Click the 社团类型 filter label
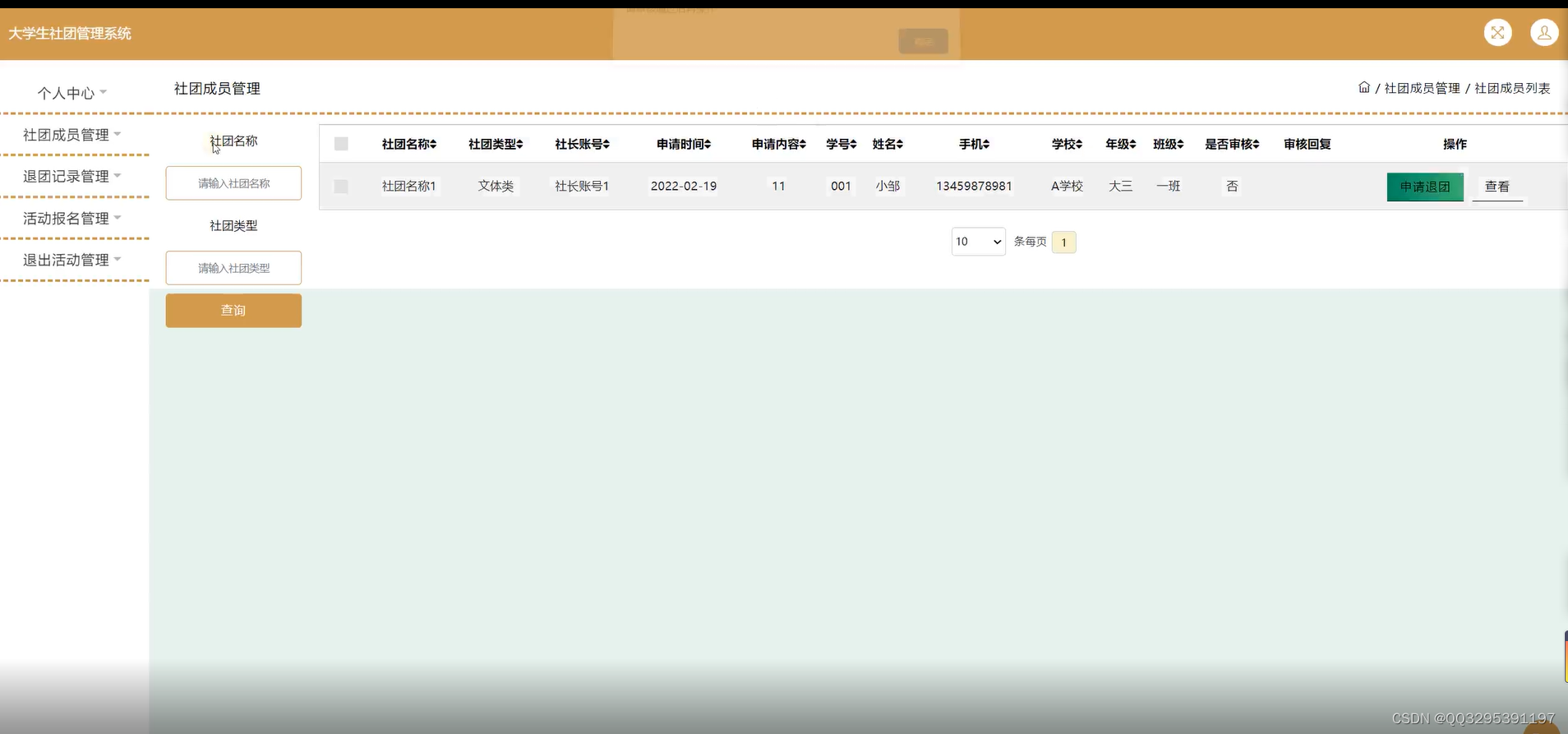1568x734 pixels. point(233,225)
